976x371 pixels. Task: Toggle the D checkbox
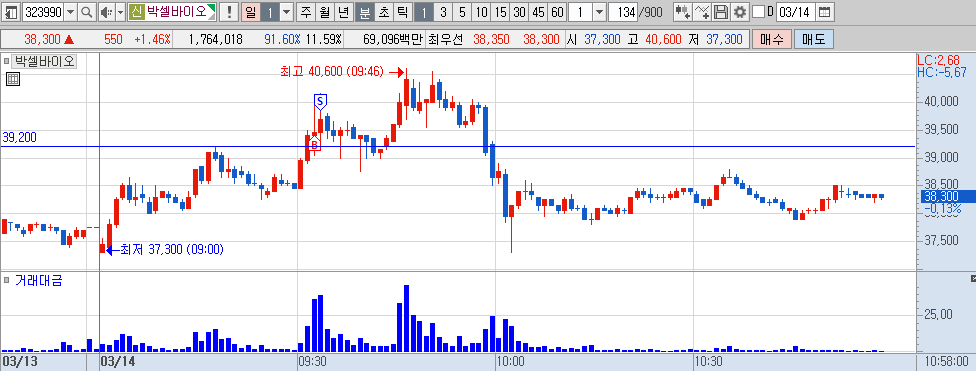coord(758,12)
